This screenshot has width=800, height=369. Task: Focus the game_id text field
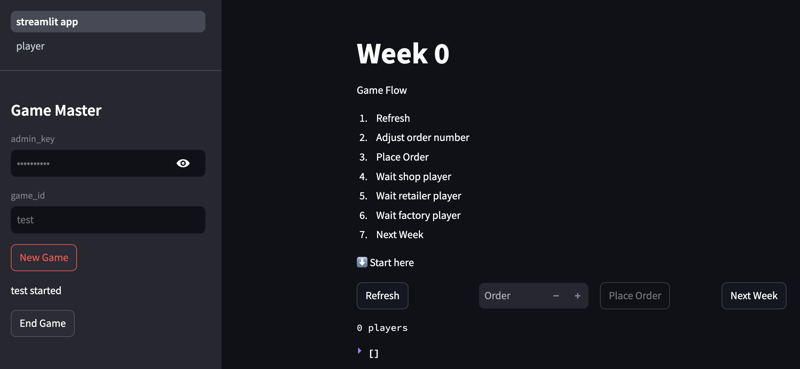[108, 220]
